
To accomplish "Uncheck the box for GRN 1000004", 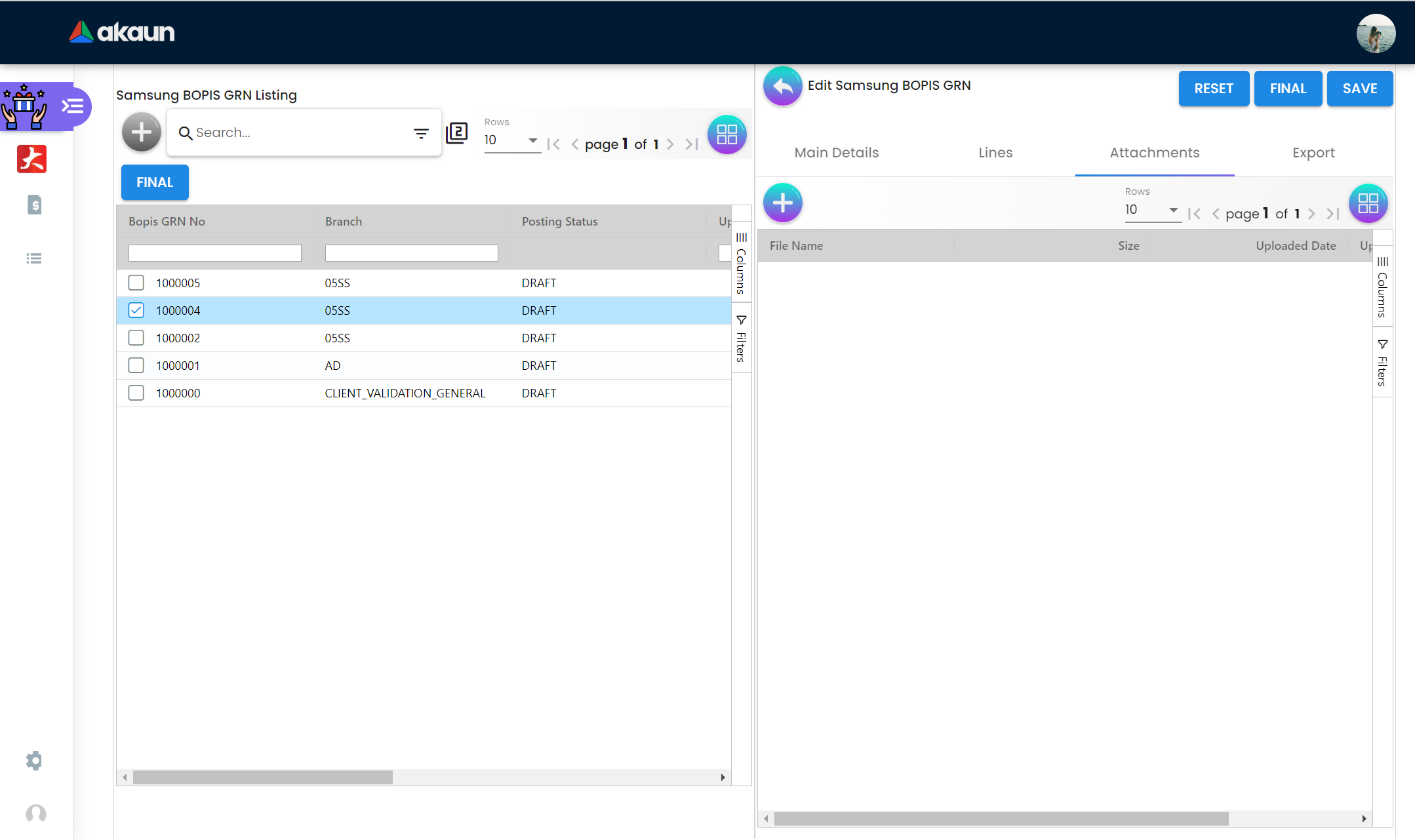I will (x=136, y=310).
